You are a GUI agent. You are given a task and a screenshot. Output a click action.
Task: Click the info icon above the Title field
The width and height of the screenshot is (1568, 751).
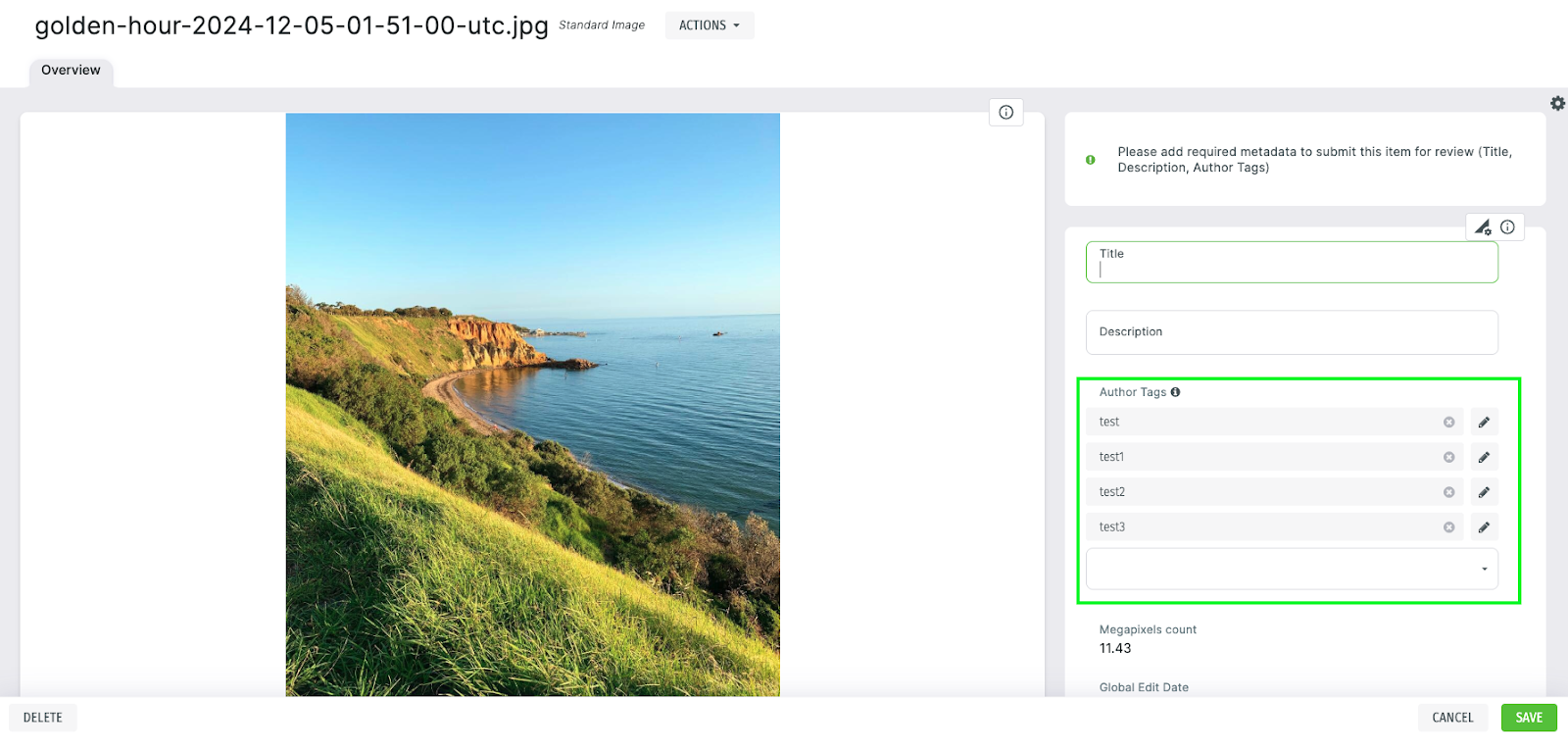(x=1507, y=227)
